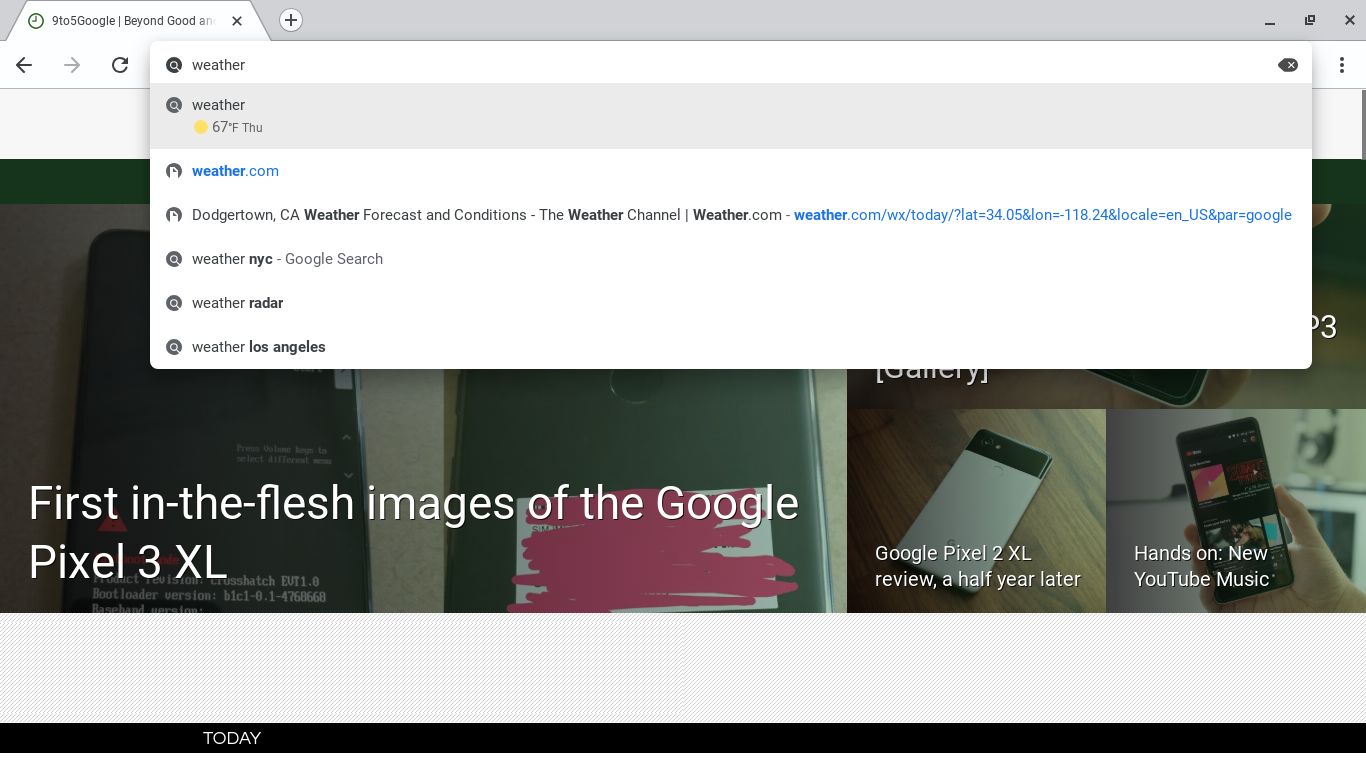Select the 'weather los angeles' suggestion

(258, 347)
